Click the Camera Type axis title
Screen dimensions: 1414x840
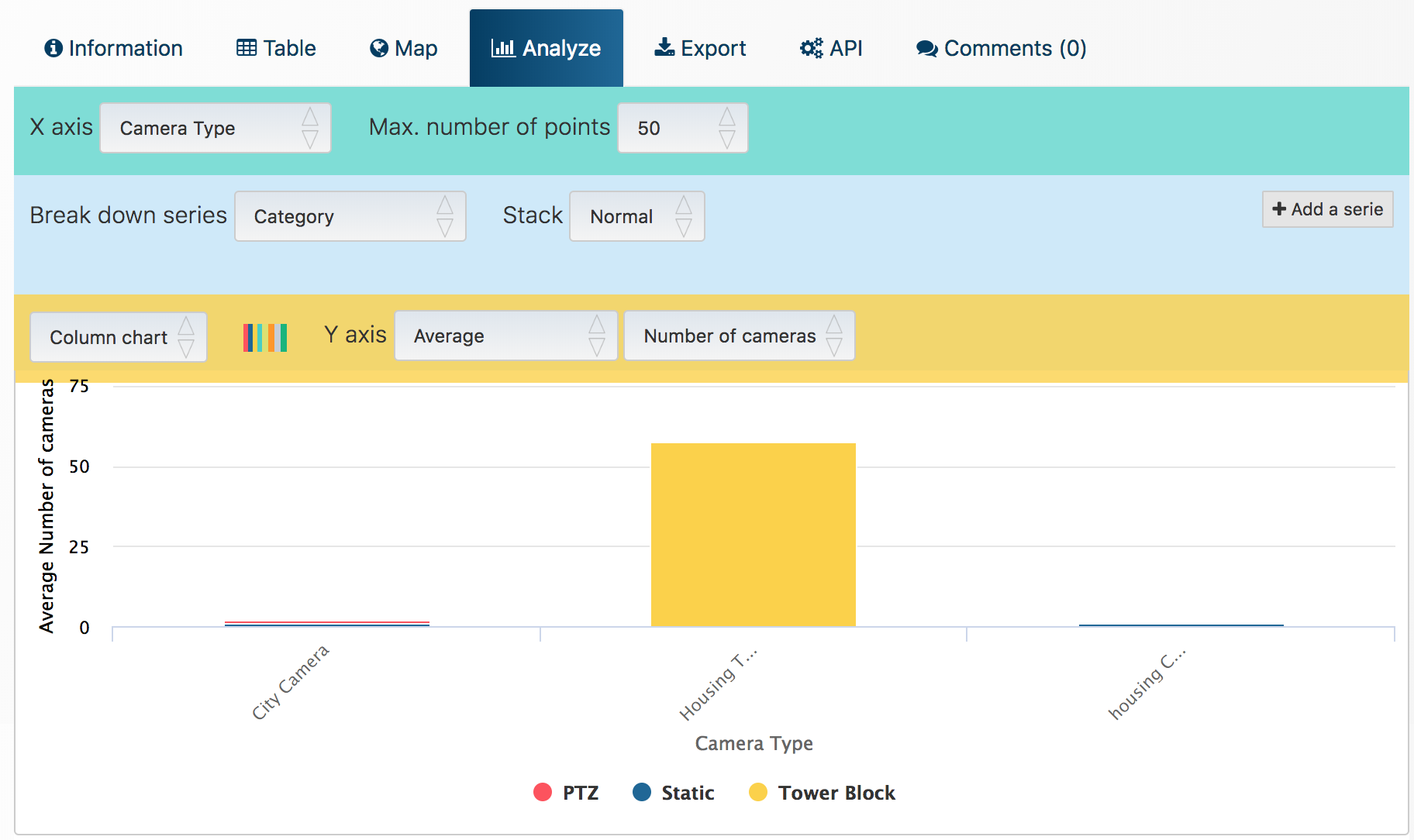tap(754, 743)
